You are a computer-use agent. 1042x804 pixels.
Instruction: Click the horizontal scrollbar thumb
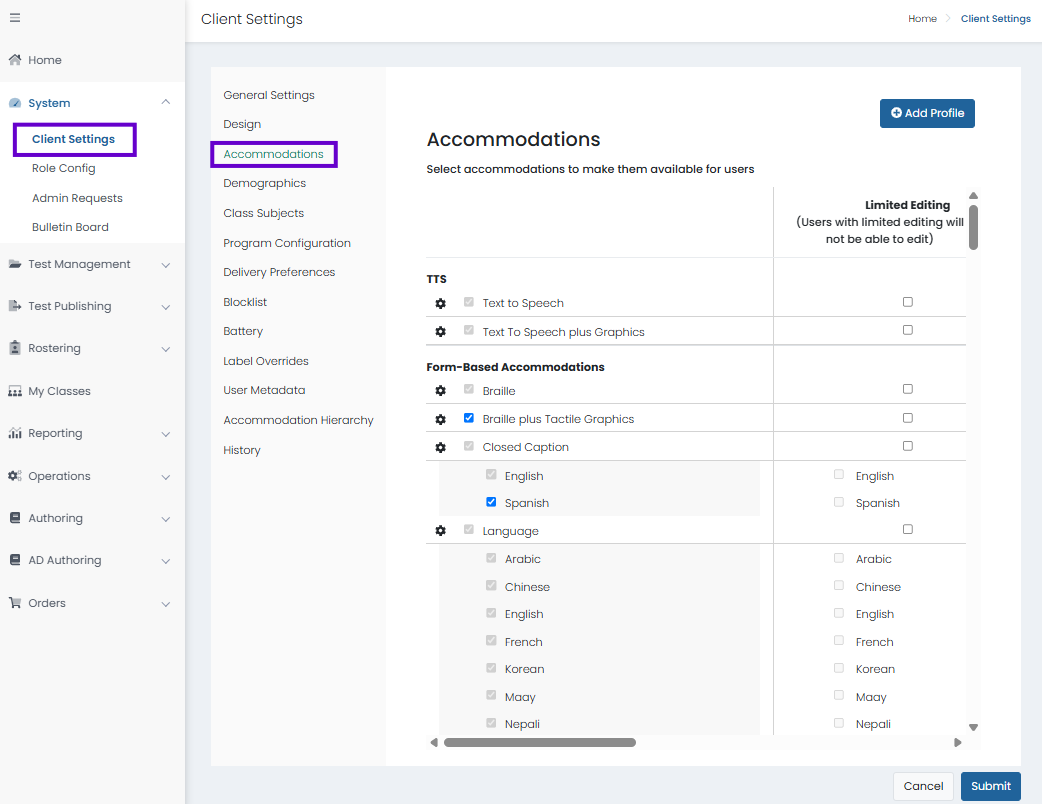540,742
